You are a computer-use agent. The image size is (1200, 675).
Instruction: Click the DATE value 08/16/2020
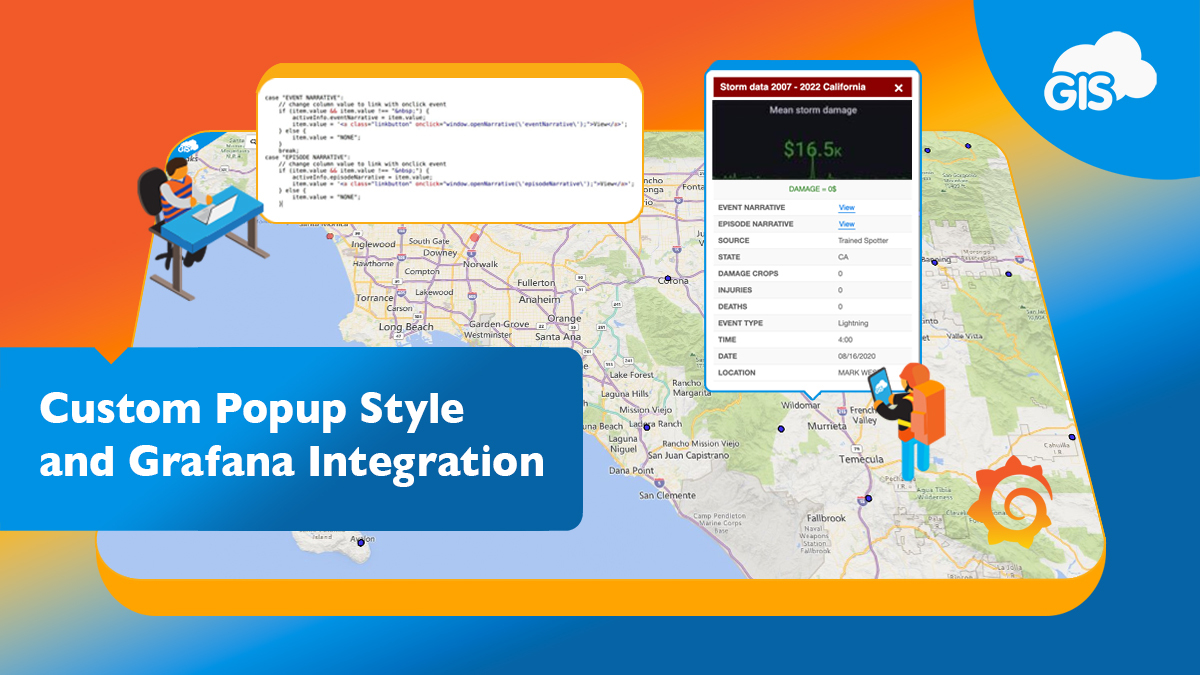(x=858, y=356)
